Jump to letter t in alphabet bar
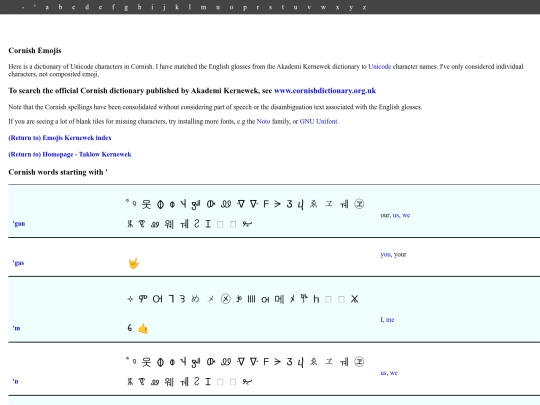 tap(283, 7)
